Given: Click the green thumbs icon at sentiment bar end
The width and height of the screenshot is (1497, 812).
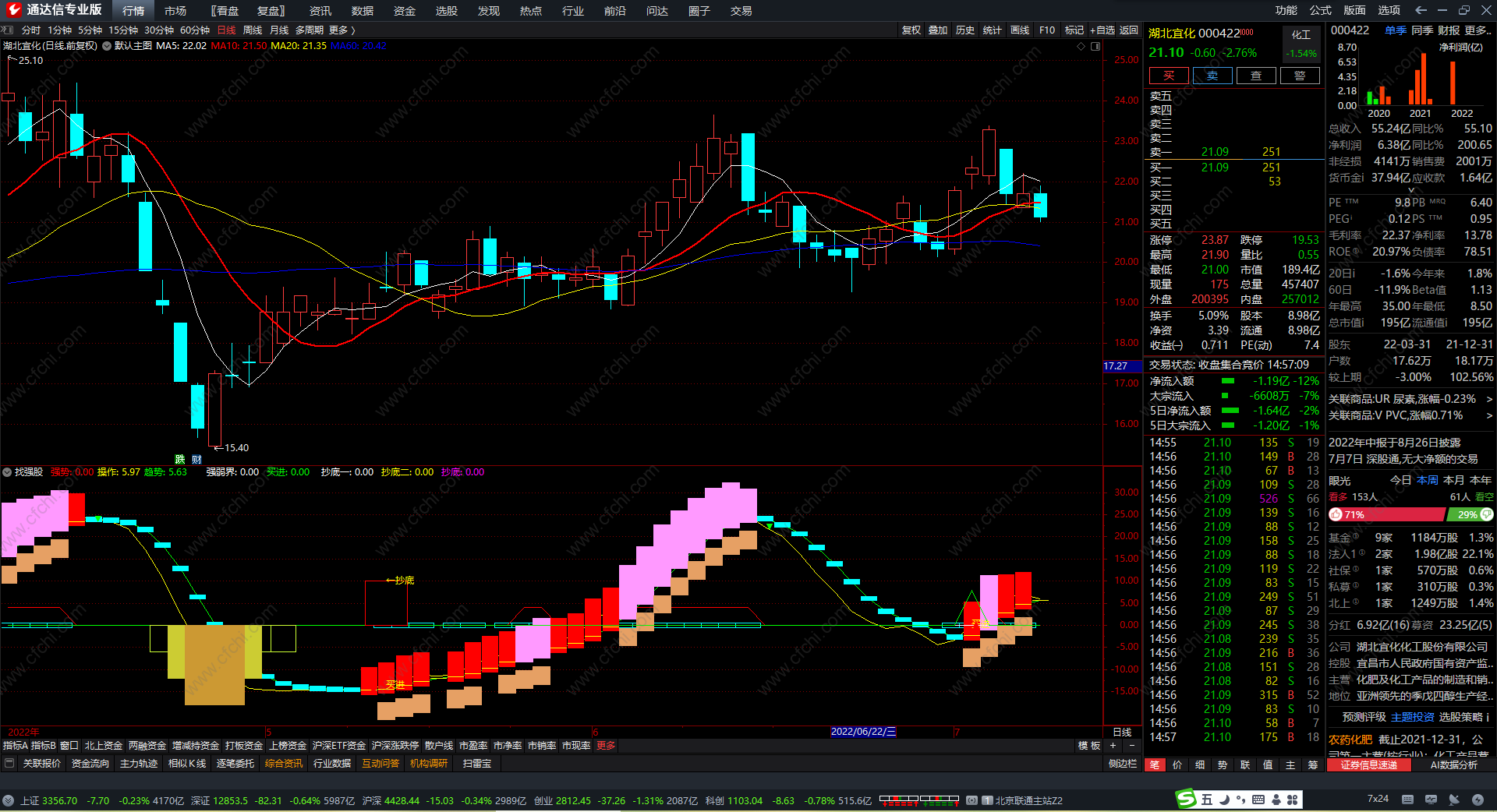Looking at the screenshot, I should pos(1487,514).
